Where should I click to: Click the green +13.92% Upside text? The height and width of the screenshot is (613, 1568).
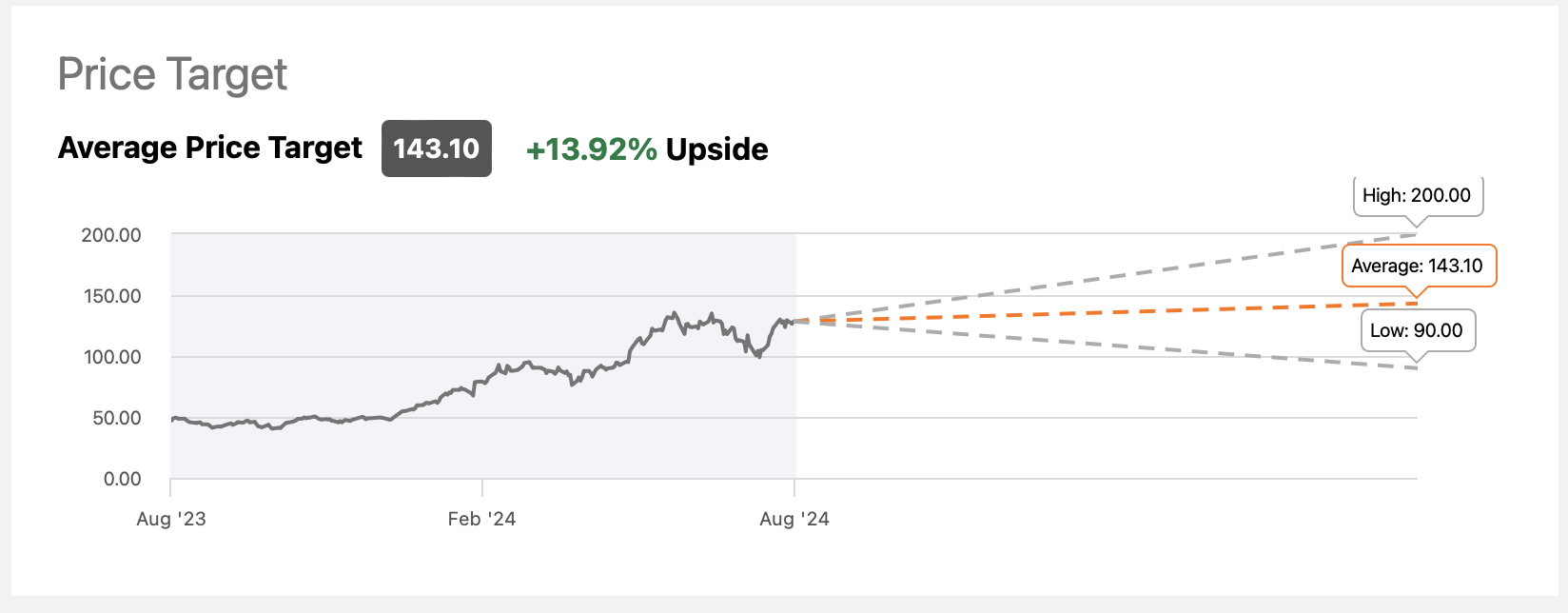[x=647, y=149]
